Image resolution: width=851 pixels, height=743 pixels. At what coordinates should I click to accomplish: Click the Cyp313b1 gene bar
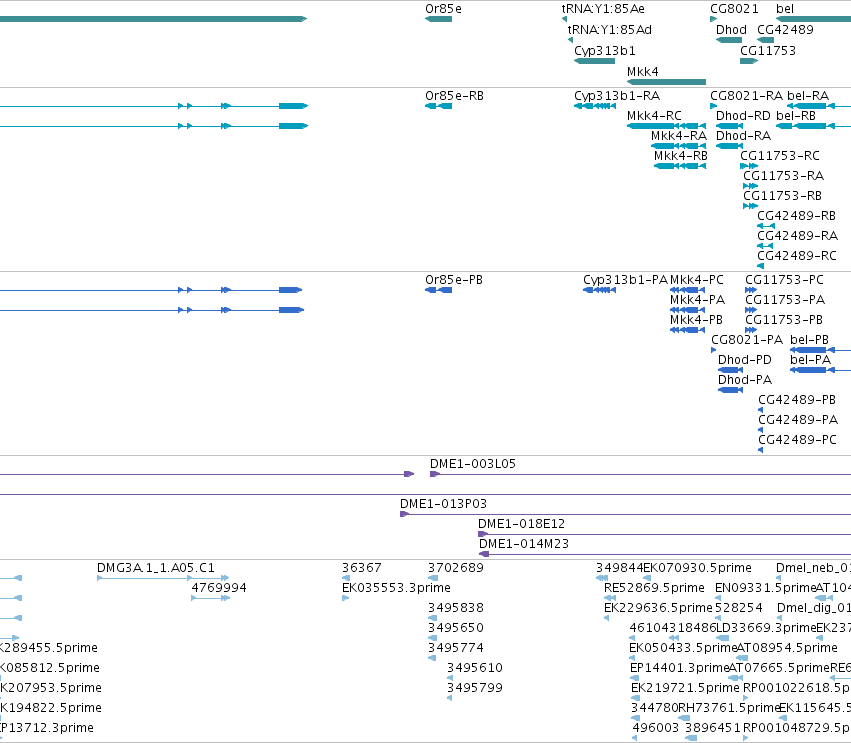click(594, 61)
